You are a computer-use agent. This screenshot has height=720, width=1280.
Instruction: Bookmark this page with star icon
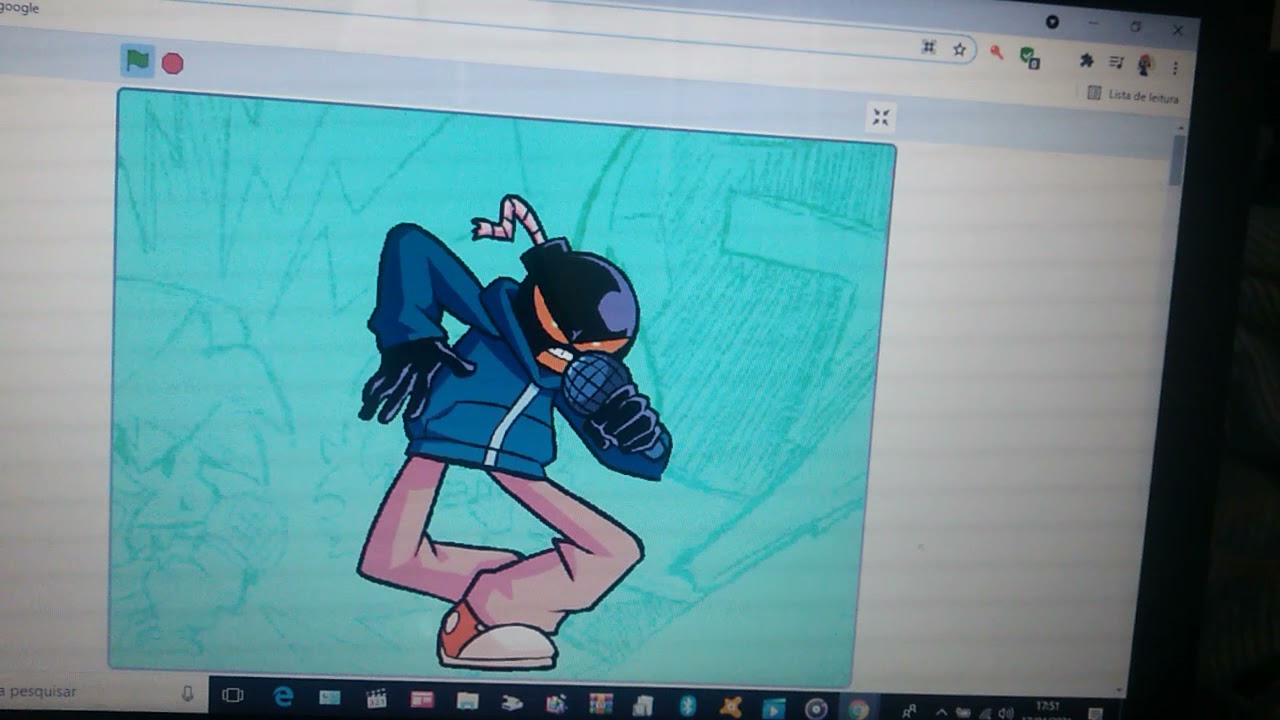click(959, 48)
